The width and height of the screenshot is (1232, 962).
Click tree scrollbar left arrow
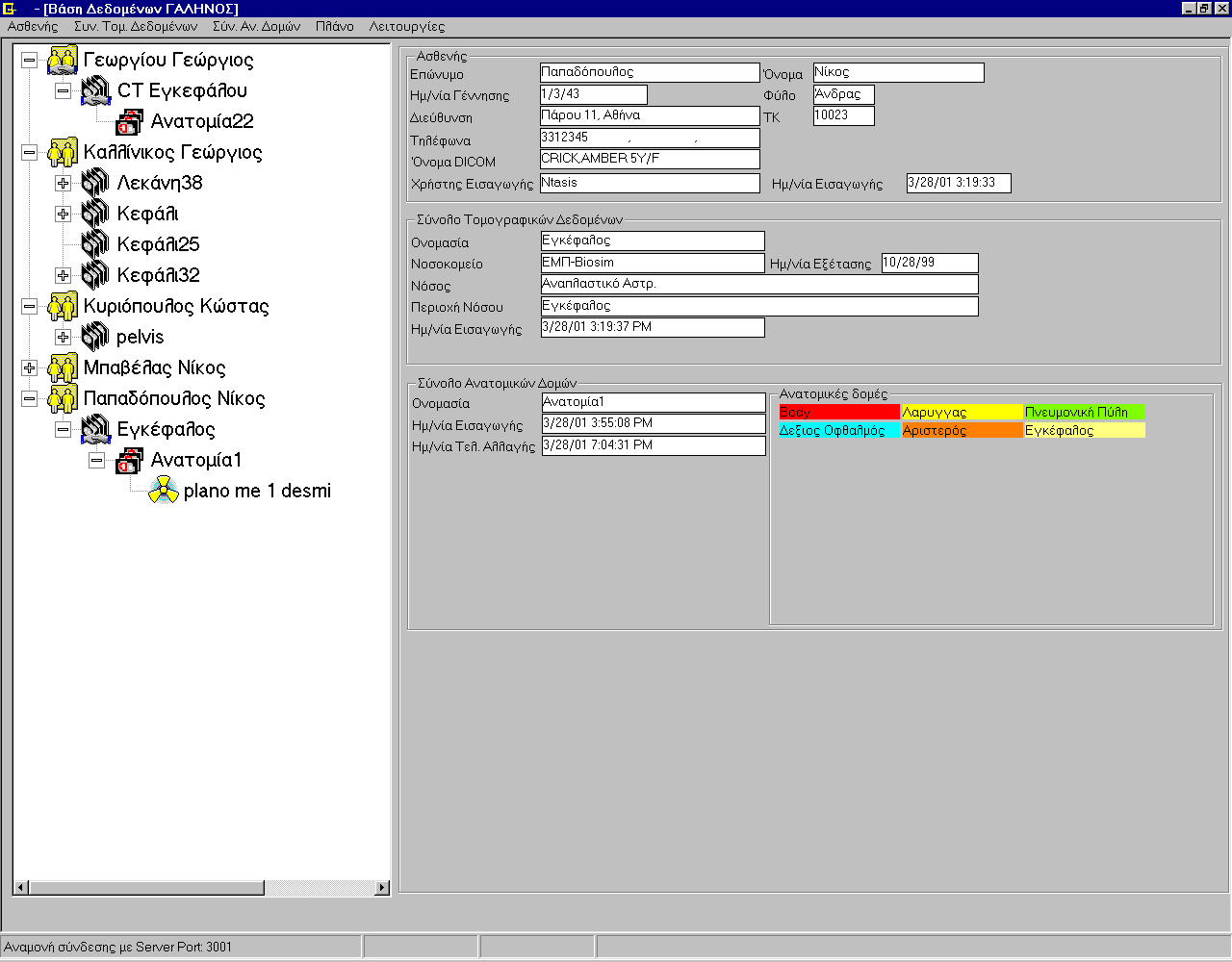pyautogui.click(x=22, y=888)
